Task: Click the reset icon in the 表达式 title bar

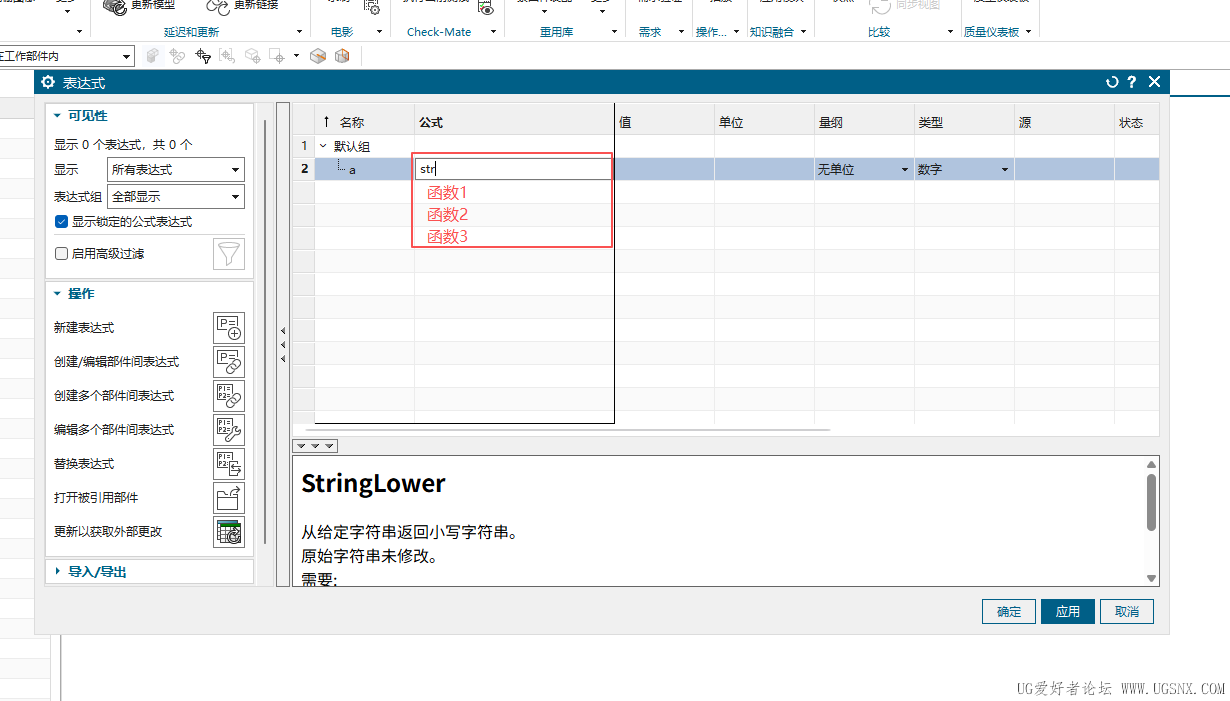Action: 1112,82
